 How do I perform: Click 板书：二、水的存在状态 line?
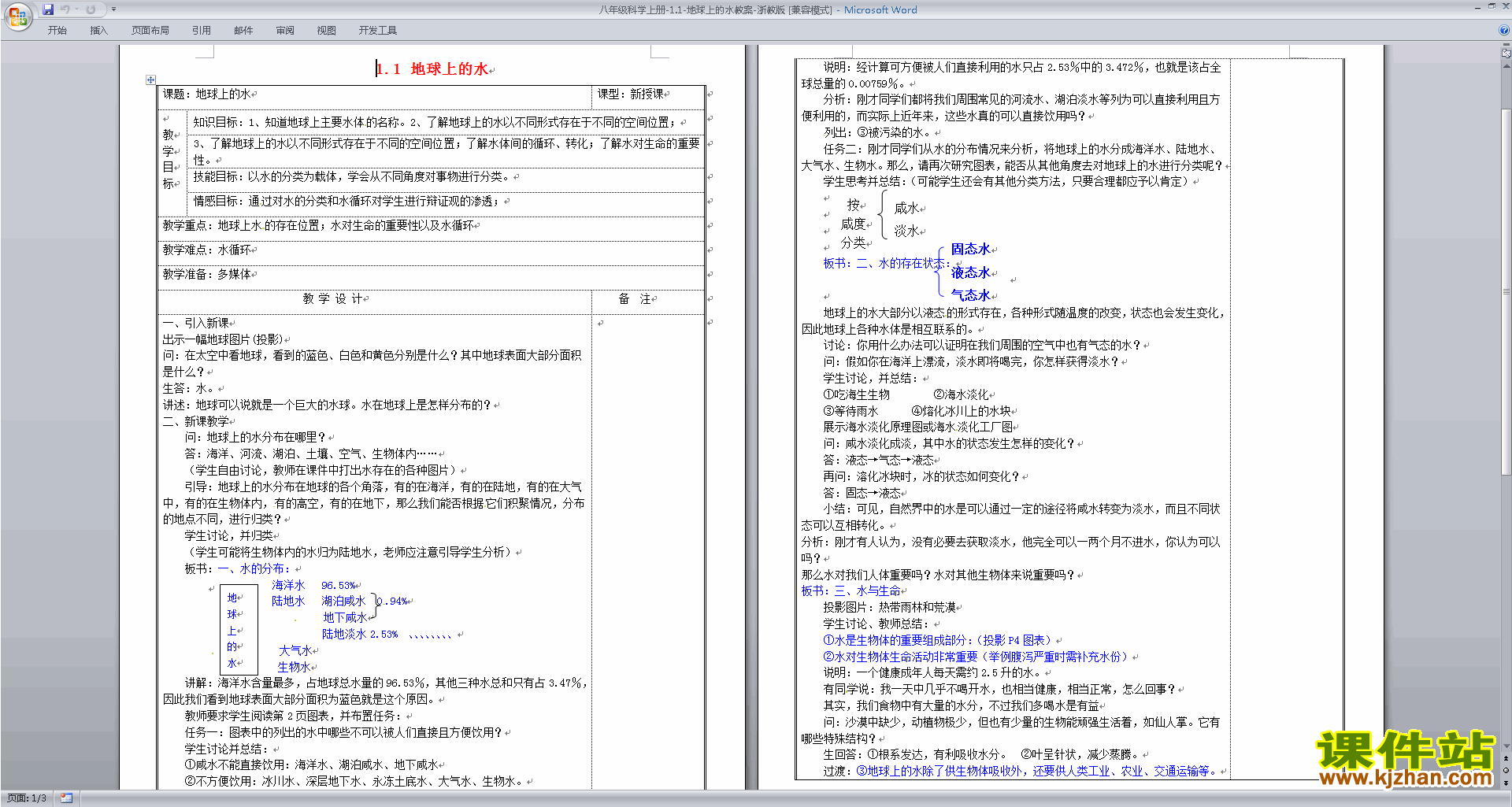(885, 264)
